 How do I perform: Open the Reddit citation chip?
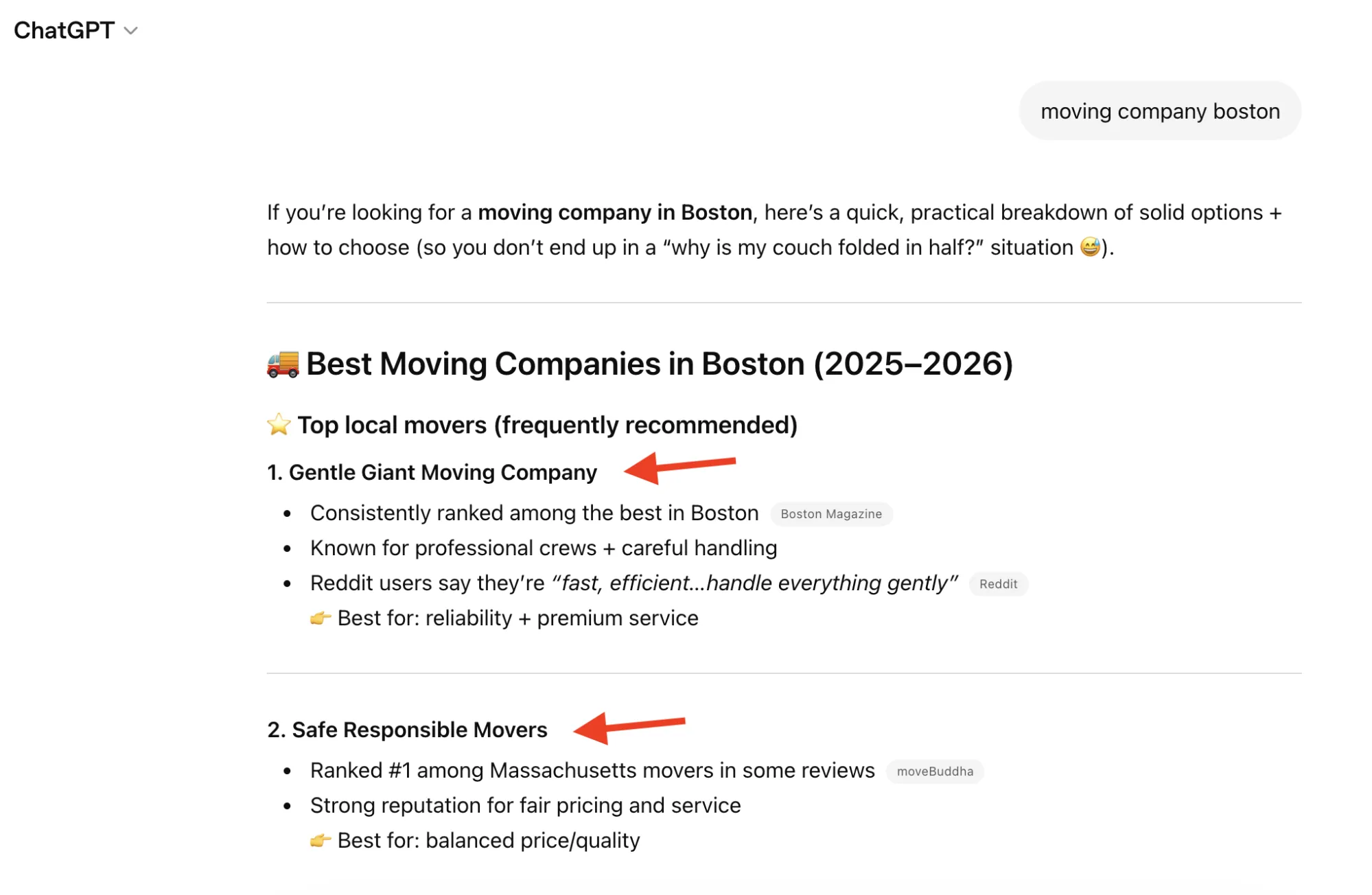coord(998,584)
